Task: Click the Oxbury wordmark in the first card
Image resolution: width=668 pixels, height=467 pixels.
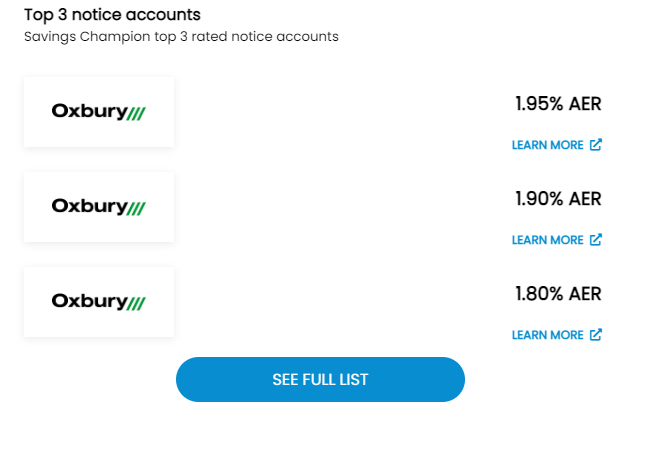Action: (x=89, y=111)
